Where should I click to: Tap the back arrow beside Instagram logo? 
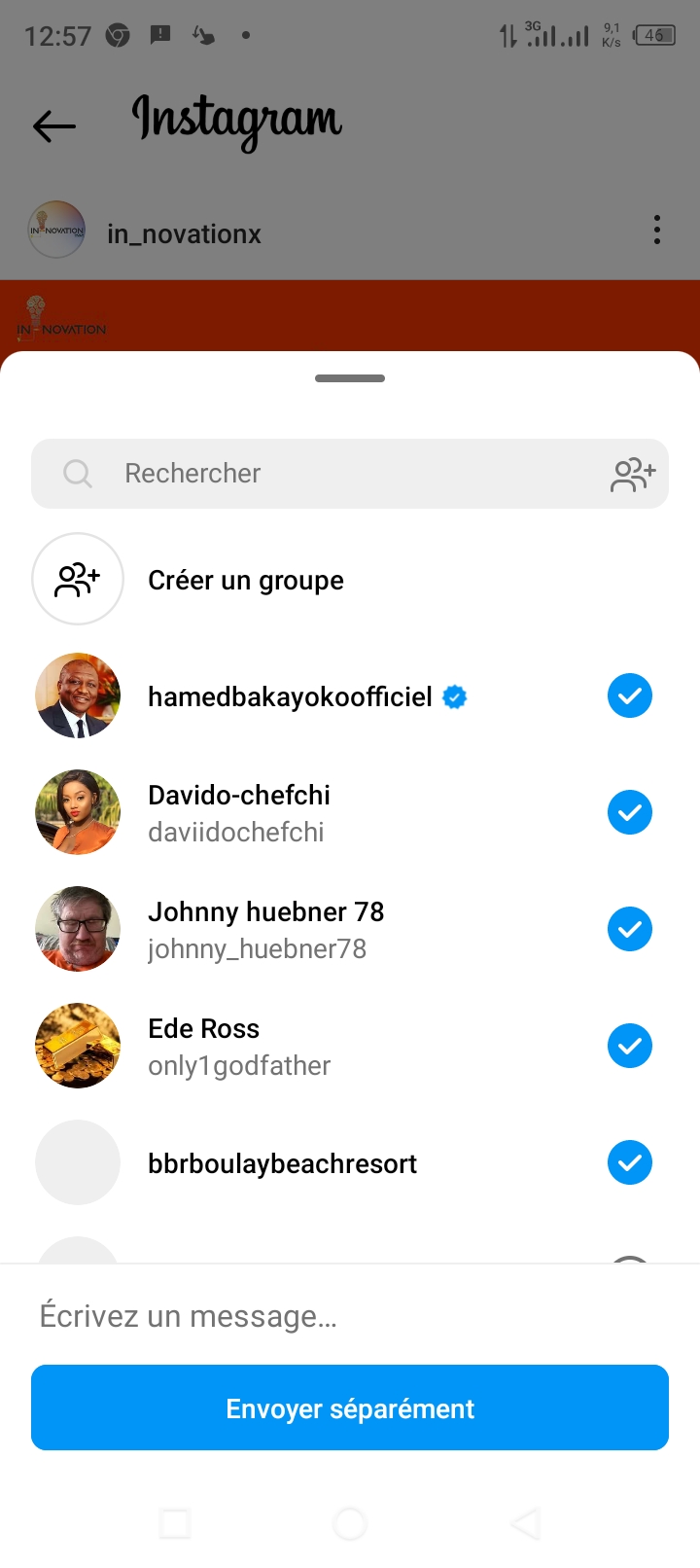(54, 125)
